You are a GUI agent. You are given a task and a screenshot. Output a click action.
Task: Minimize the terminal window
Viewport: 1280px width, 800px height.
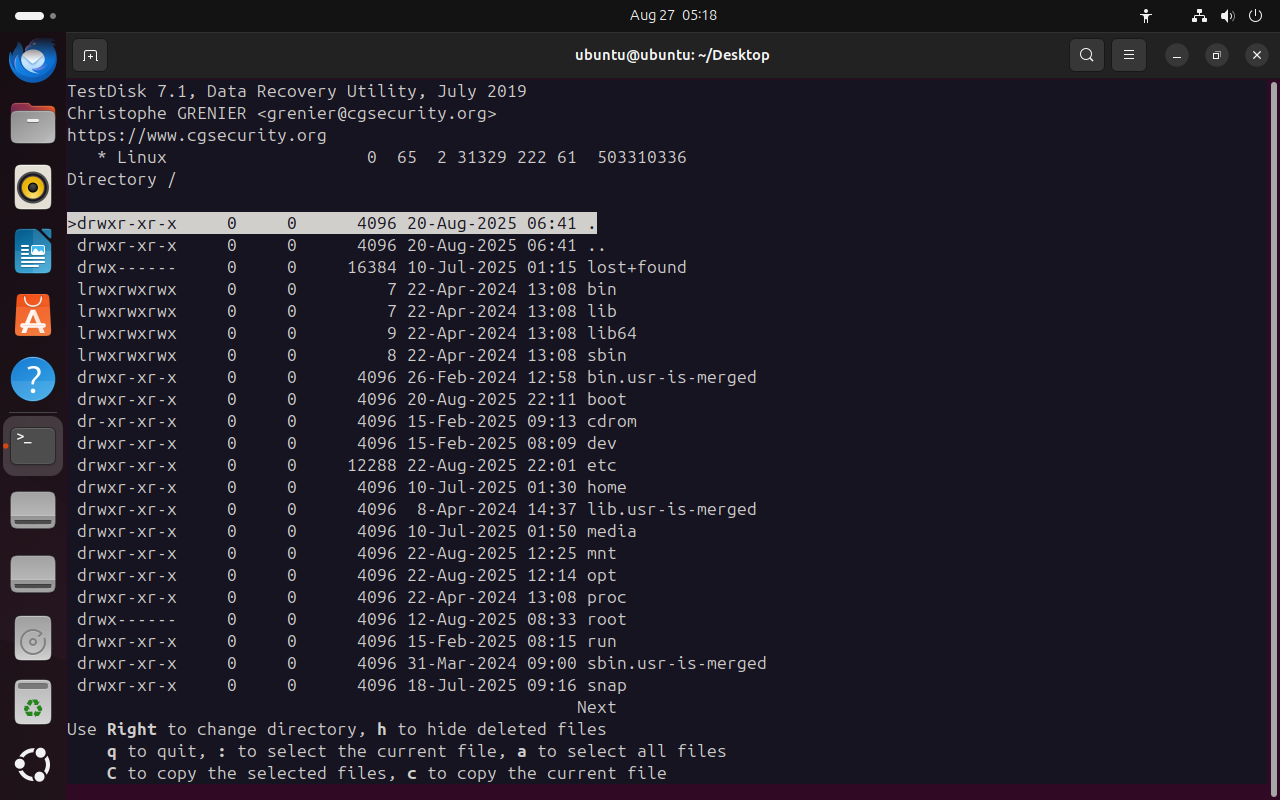pyautogui.click(x=1176, y=55)
